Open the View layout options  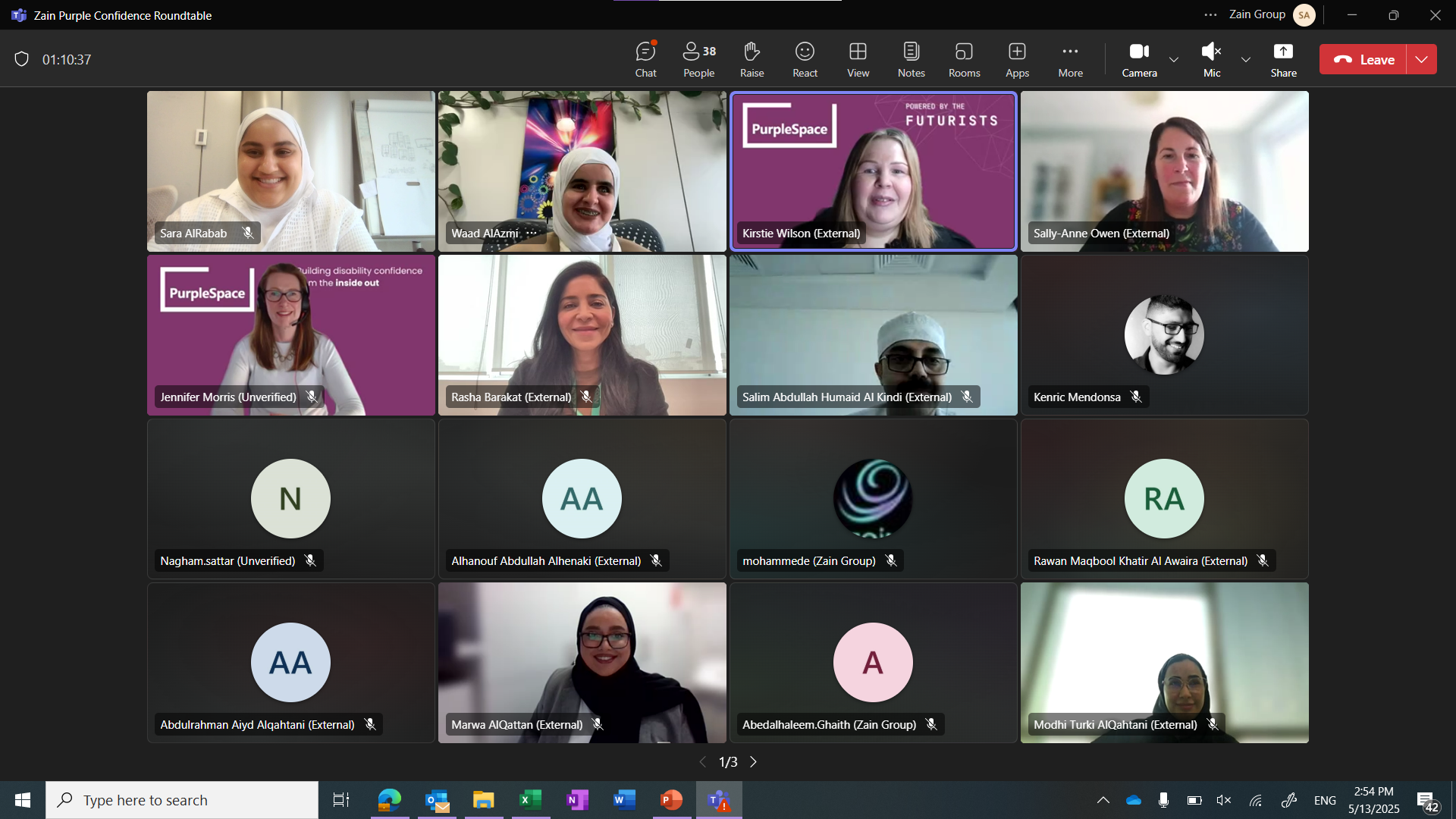pyautogui.click(x=858, y=59)
